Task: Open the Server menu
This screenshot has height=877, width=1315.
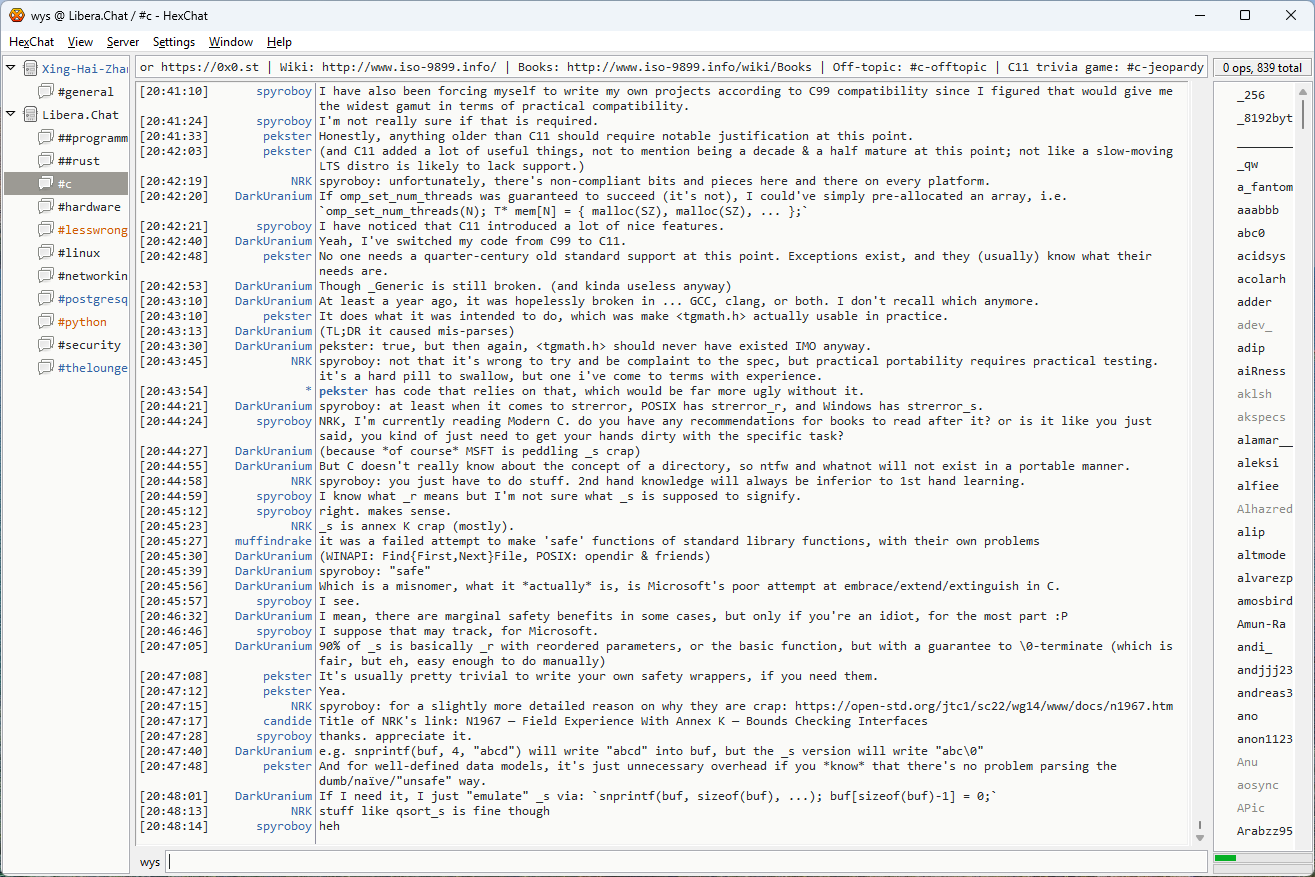Action: pos(123,42)
